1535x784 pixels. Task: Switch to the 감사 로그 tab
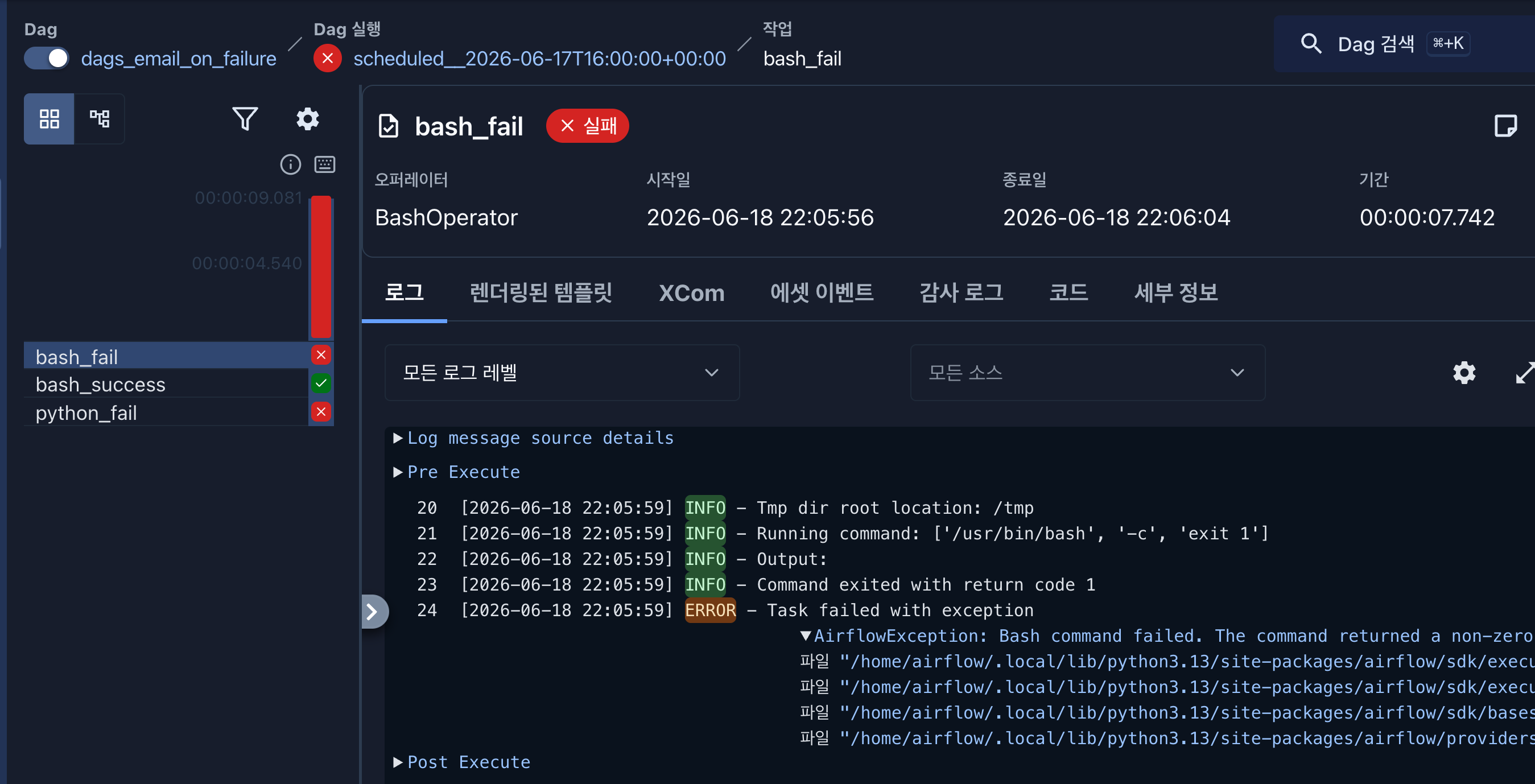pos(961,292)
